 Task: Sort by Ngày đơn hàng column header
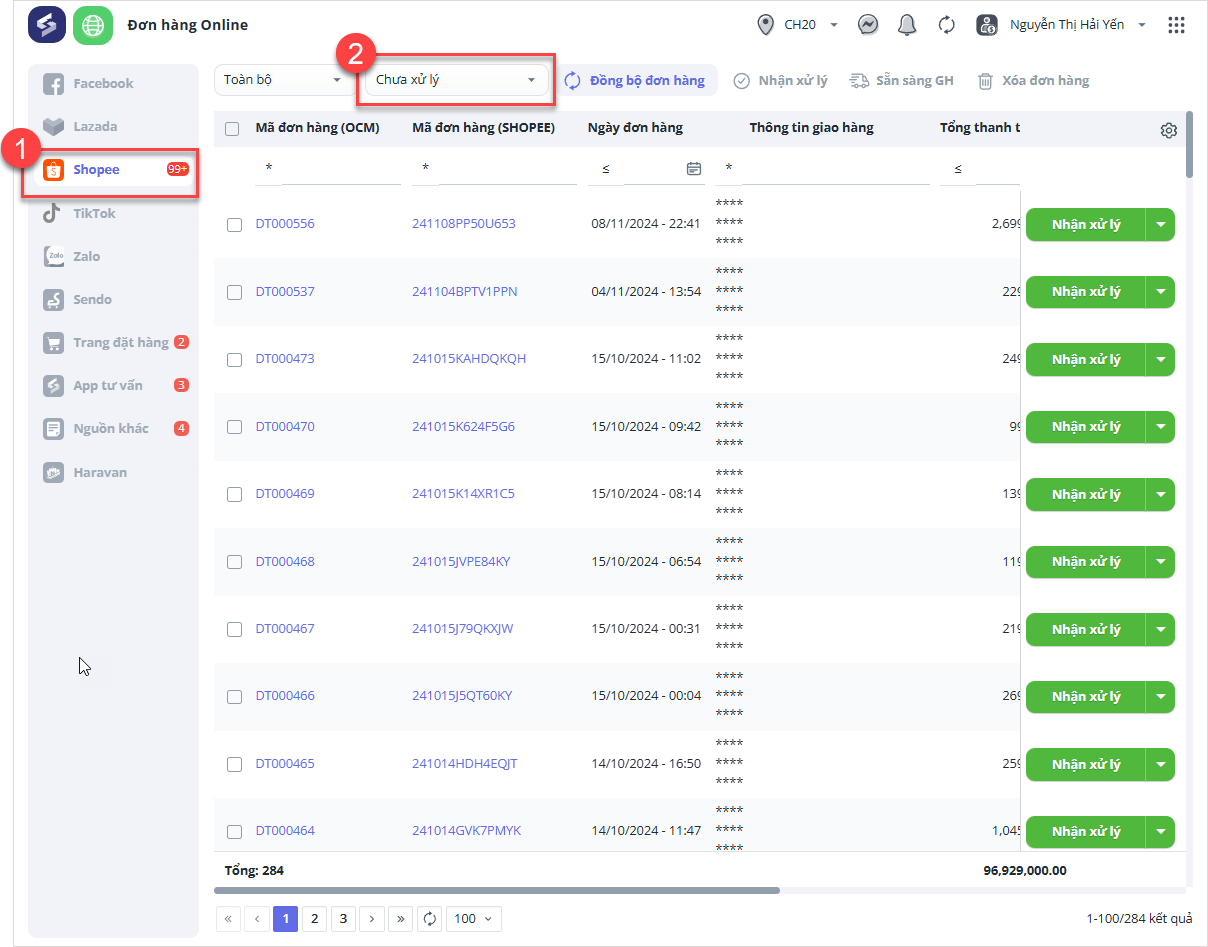[x=635, y=128]
